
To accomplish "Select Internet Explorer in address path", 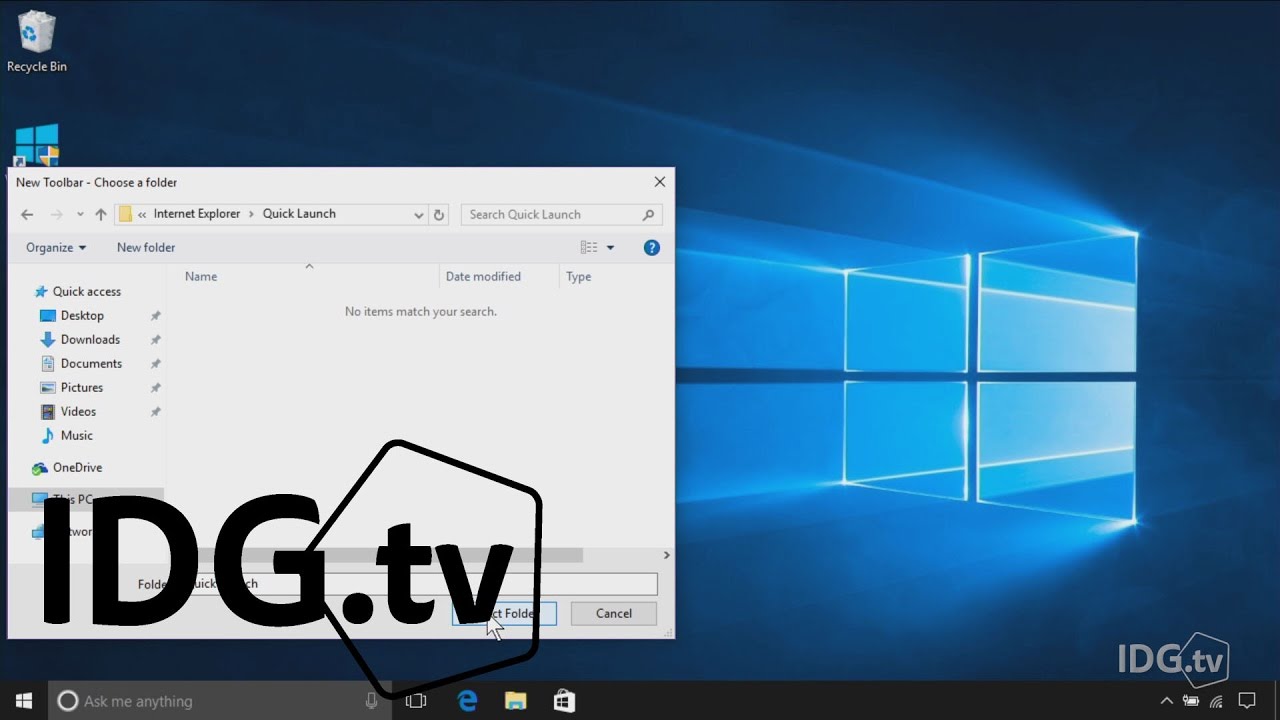I will click(x=197, y=214).
